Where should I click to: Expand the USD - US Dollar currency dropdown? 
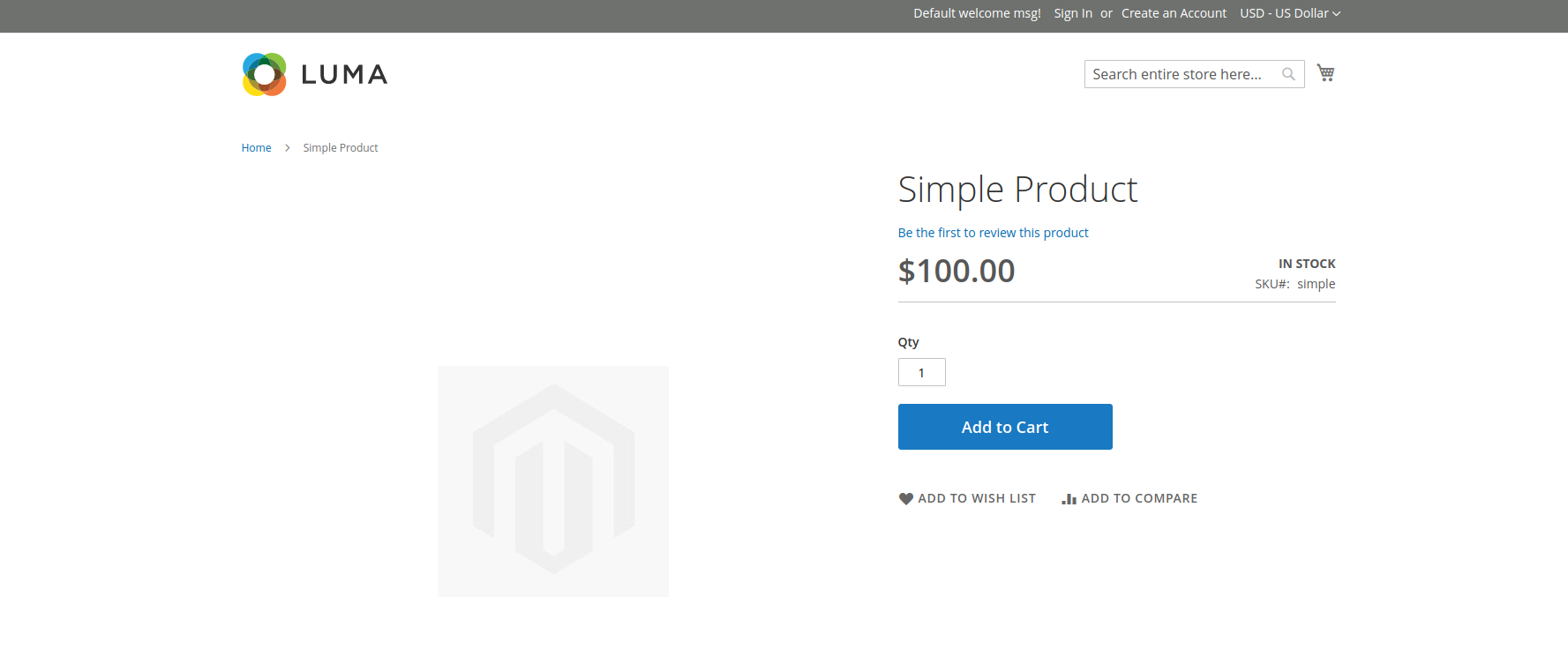coord(1290,13)
